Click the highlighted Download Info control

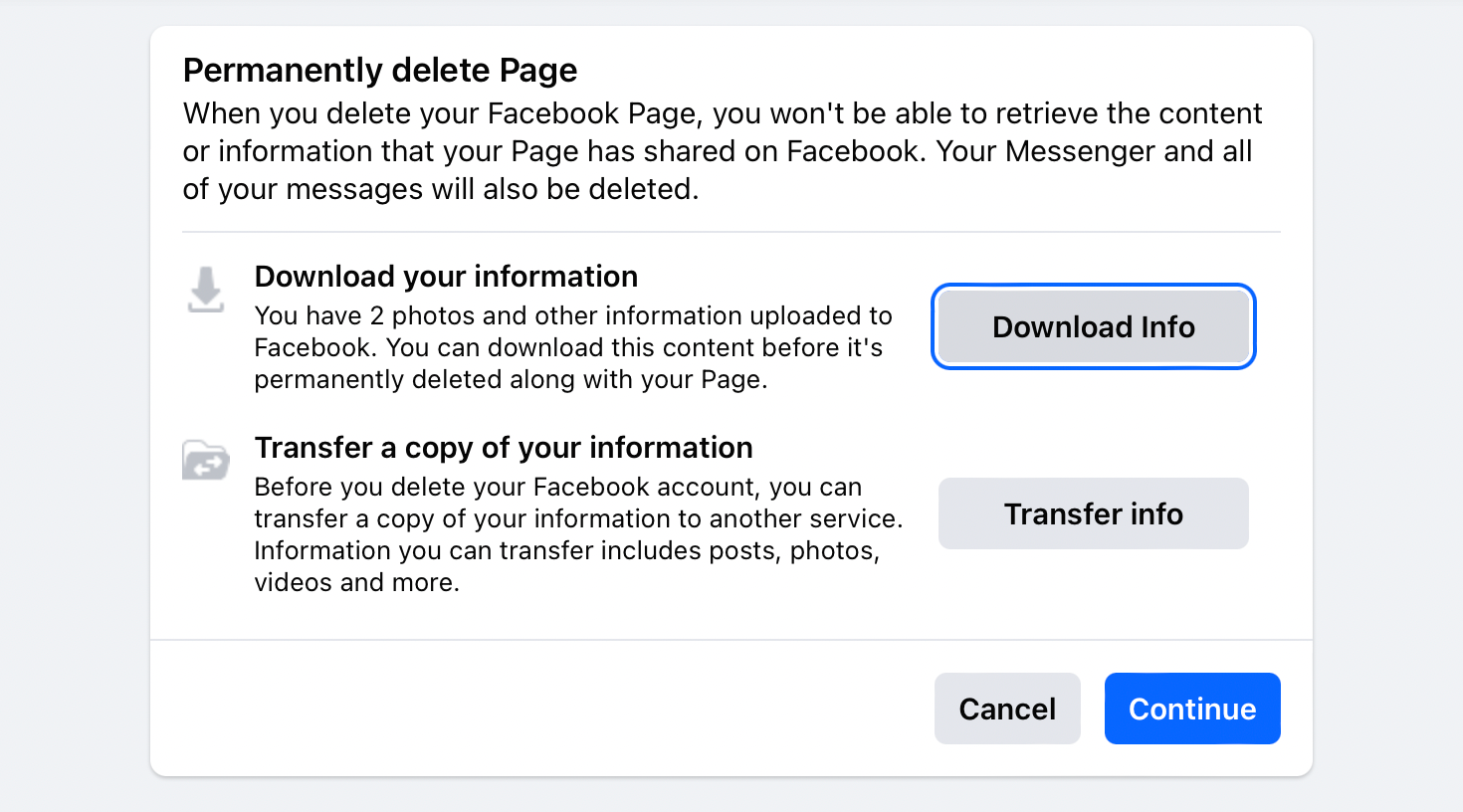1092,326
